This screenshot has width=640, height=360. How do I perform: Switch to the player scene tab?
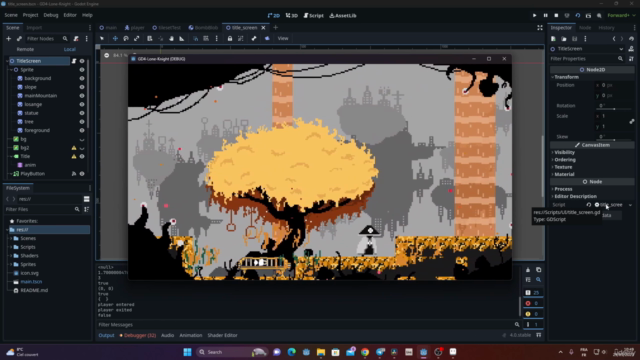point(134,28)
